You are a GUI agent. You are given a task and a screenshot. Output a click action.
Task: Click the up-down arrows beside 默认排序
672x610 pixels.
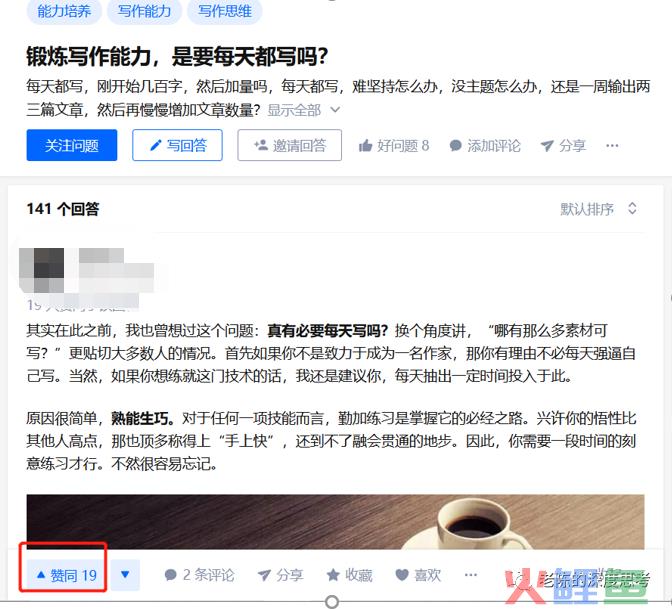[632, 209]
